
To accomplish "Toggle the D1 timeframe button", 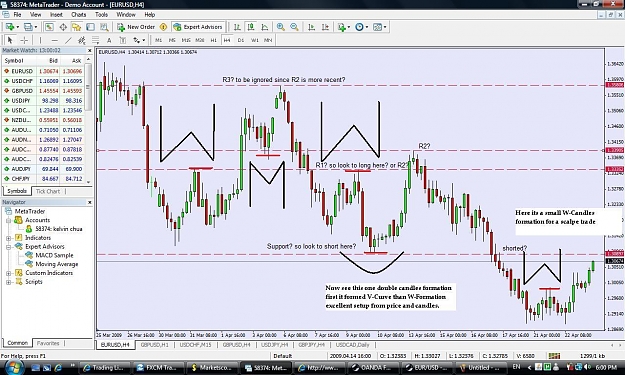I will point(241,40).
